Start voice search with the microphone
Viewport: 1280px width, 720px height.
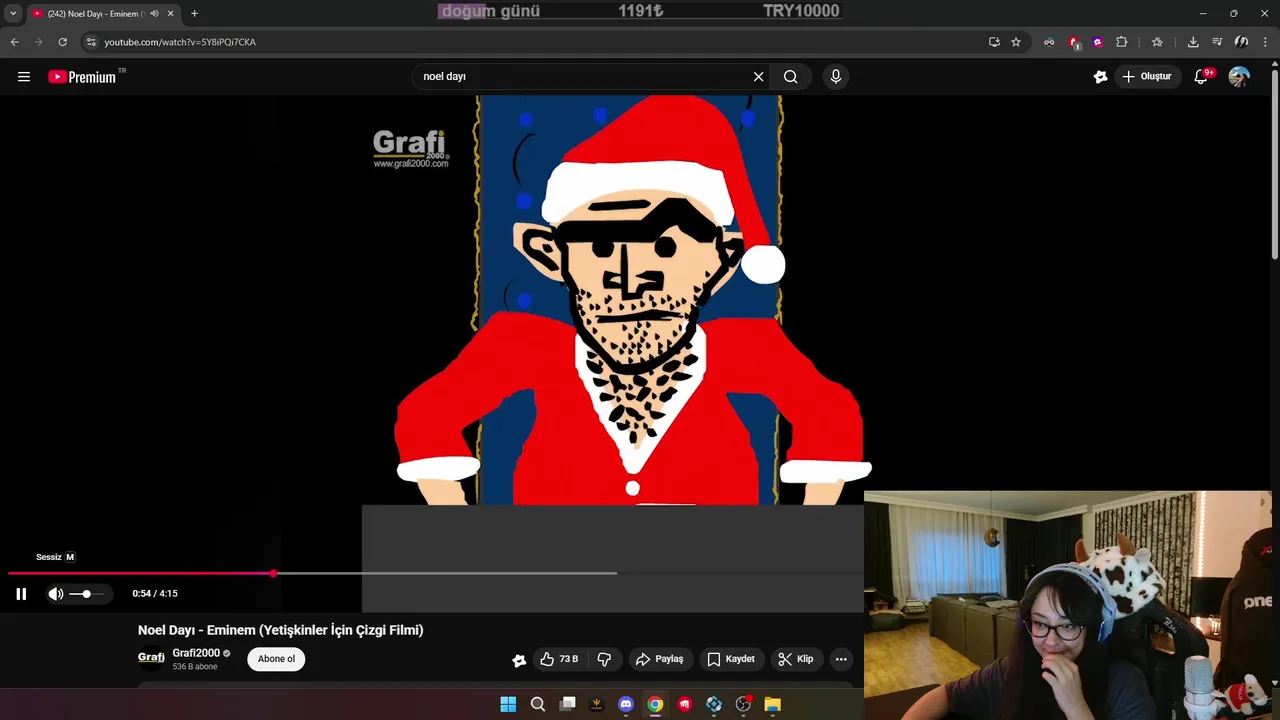coord(836,77)
